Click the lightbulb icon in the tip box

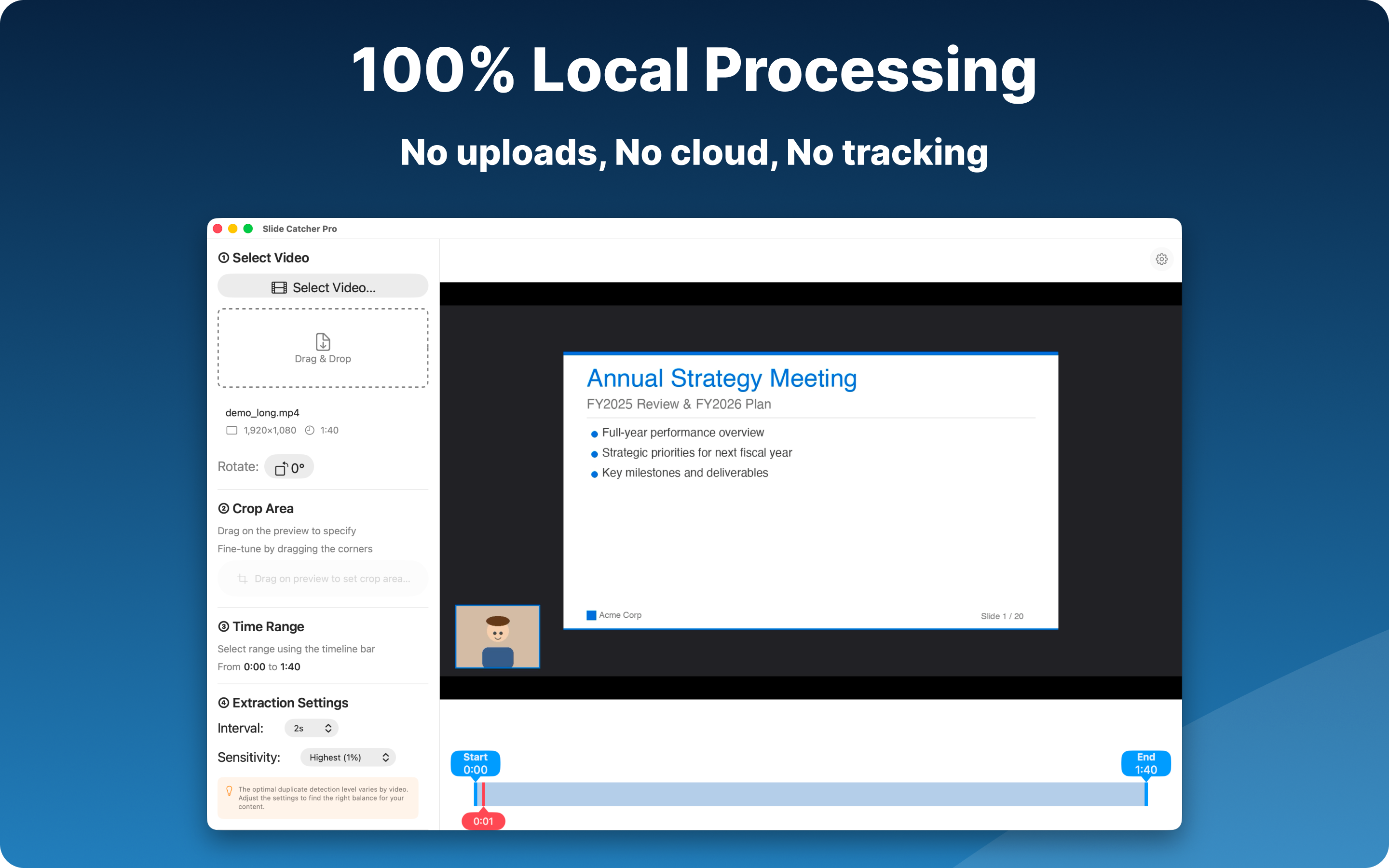(x=230, y=790)
